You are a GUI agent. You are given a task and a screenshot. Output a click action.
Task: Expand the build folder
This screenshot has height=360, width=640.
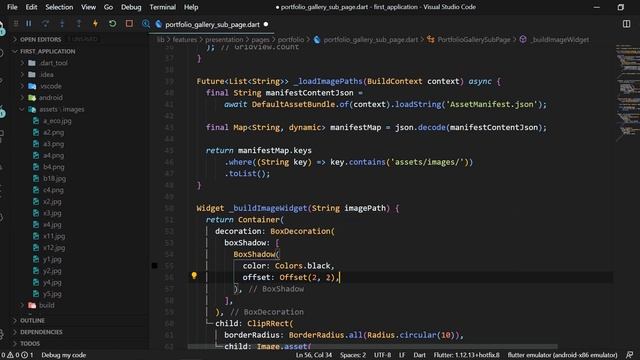pyautogui.click(x=47, y=305)
